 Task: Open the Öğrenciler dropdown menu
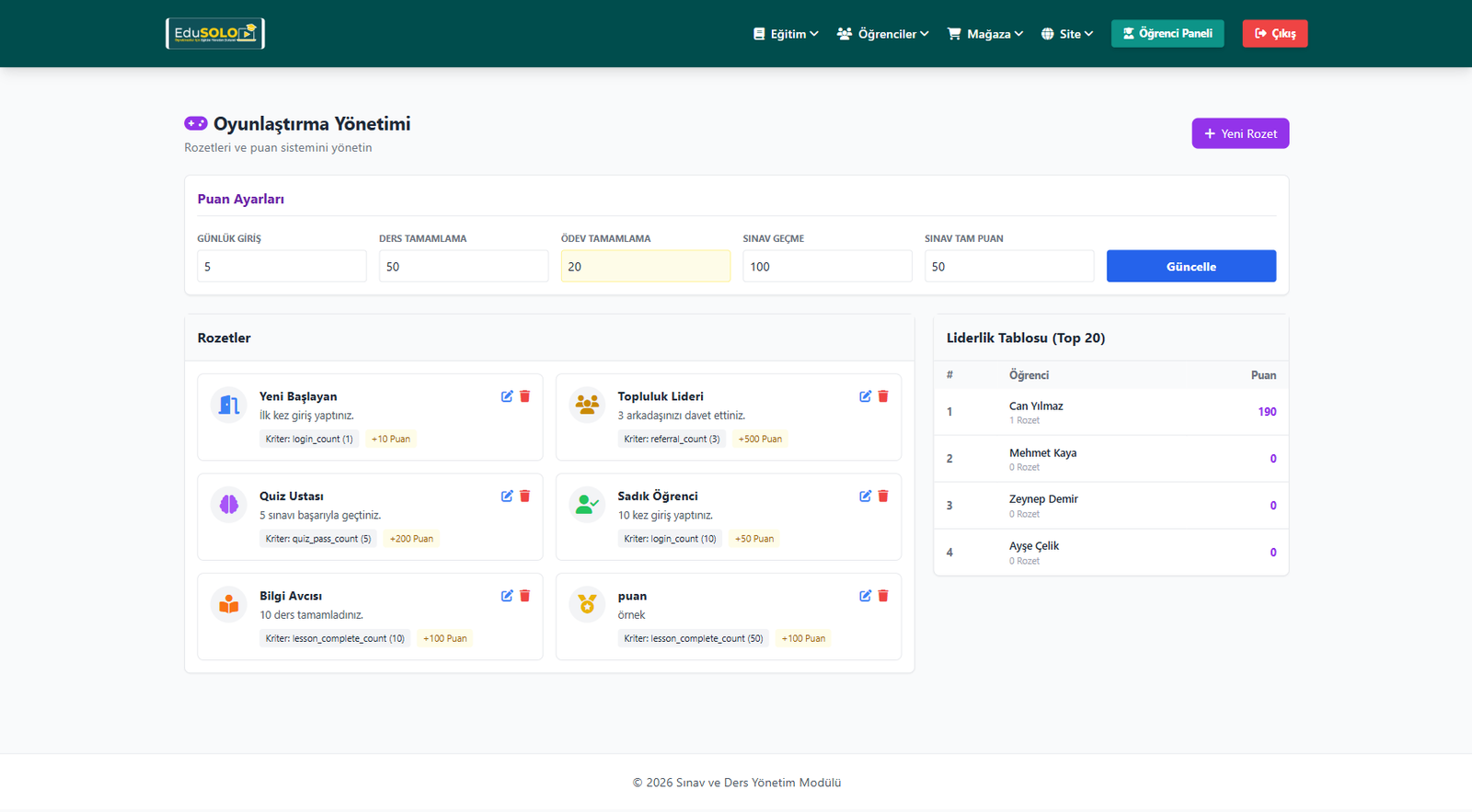click(x=882, y=34)
